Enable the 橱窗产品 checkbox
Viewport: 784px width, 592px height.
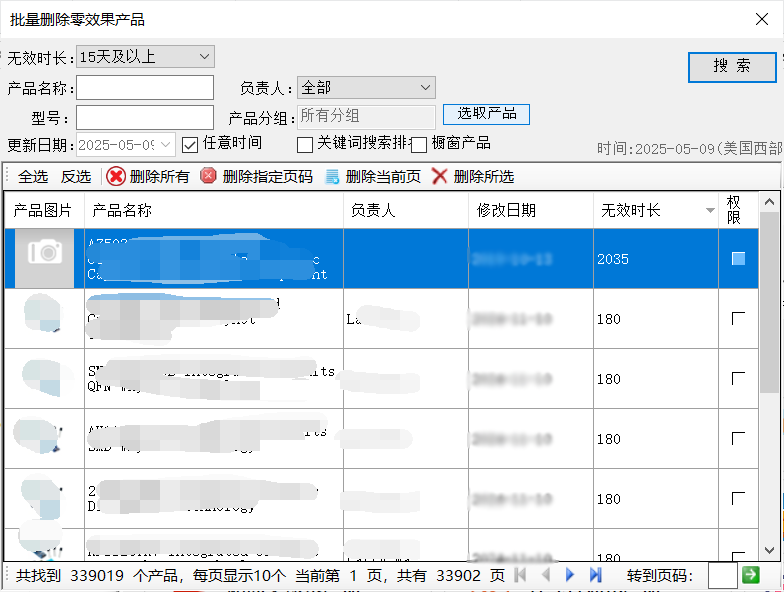(x=419, y=144)
